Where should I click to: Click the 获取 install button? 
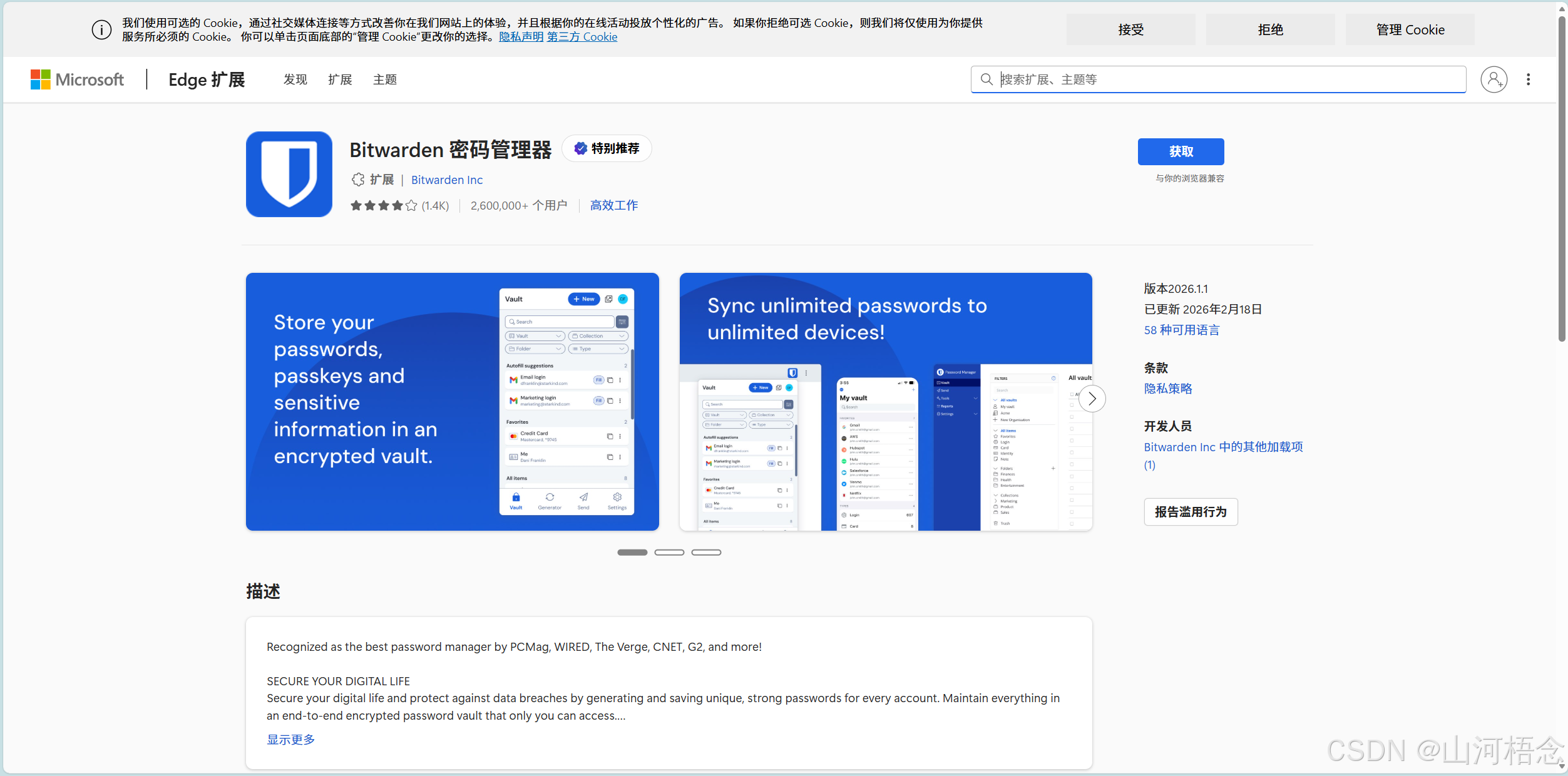pos(1181,151)
